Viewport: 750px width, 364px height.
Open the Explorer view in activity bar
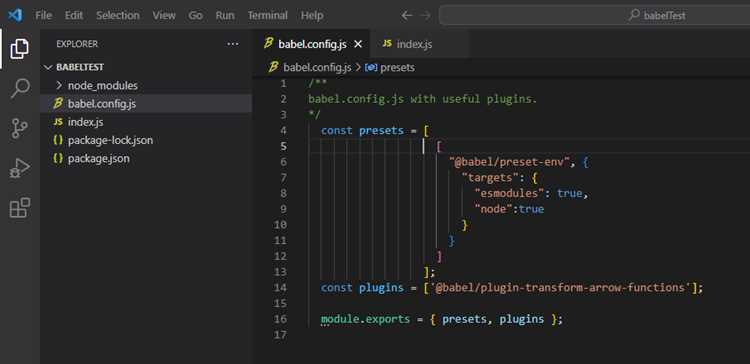pyautogui.click(x=20, y=49)
